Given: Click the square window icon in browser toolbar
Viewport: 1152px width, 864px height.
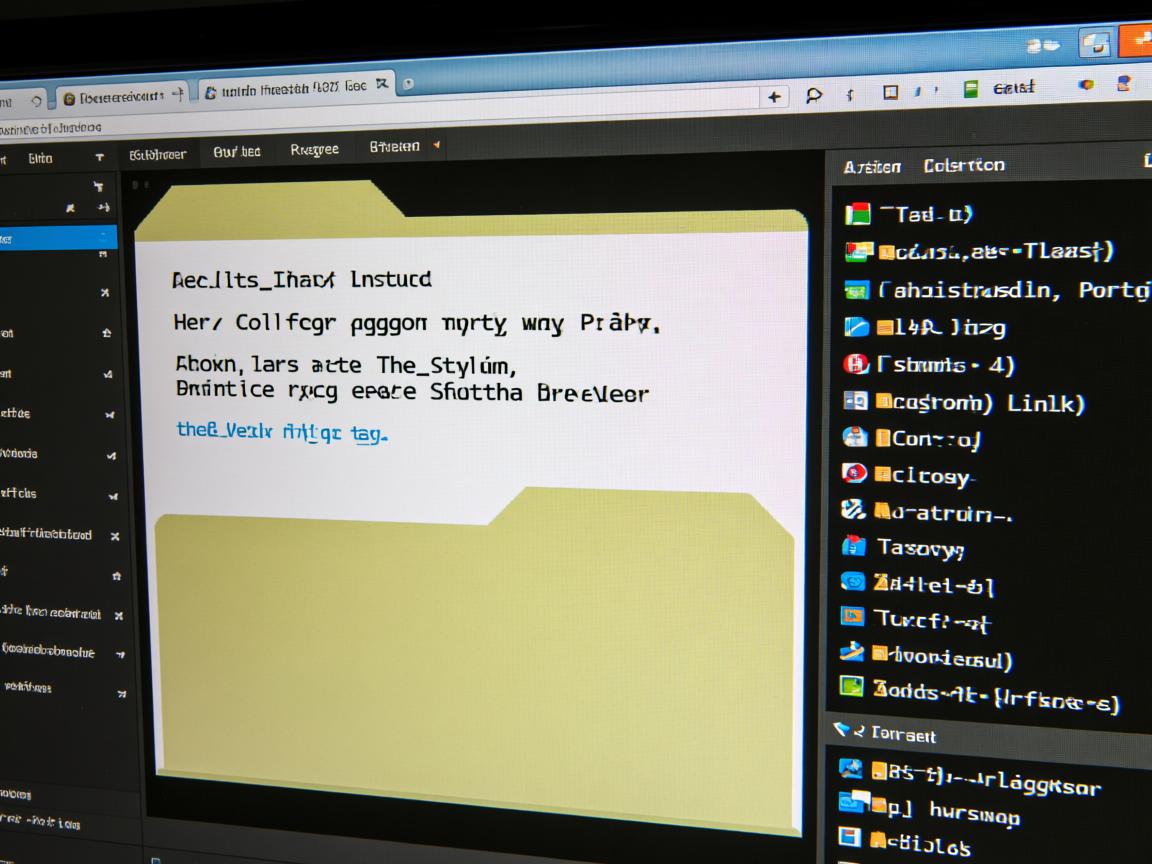Looking at the screenshot, I should coord(890,93).
